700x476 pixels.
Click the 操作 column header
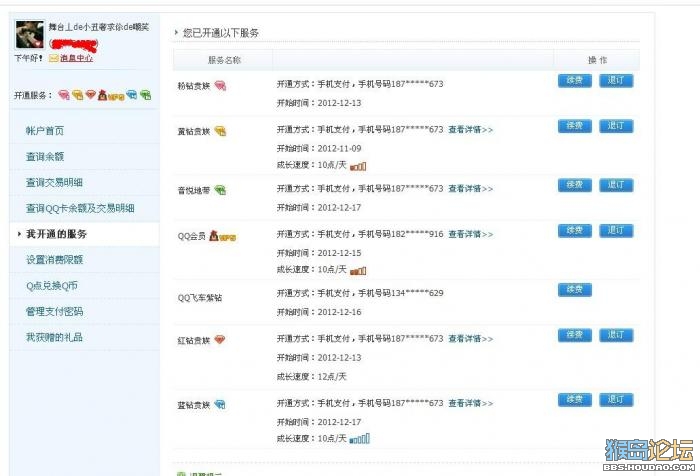pos(597,60)
